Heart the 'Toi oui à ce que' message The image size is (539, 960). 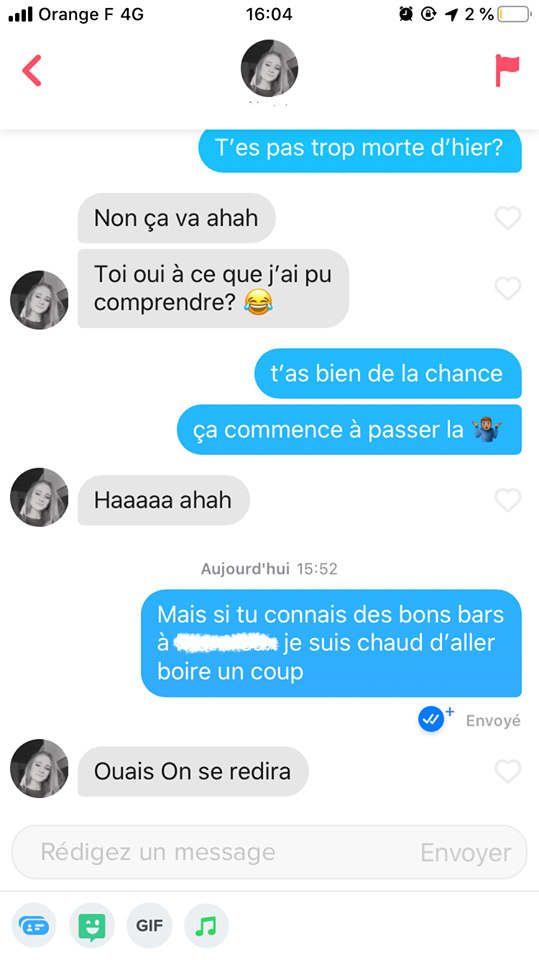(508, 288)
